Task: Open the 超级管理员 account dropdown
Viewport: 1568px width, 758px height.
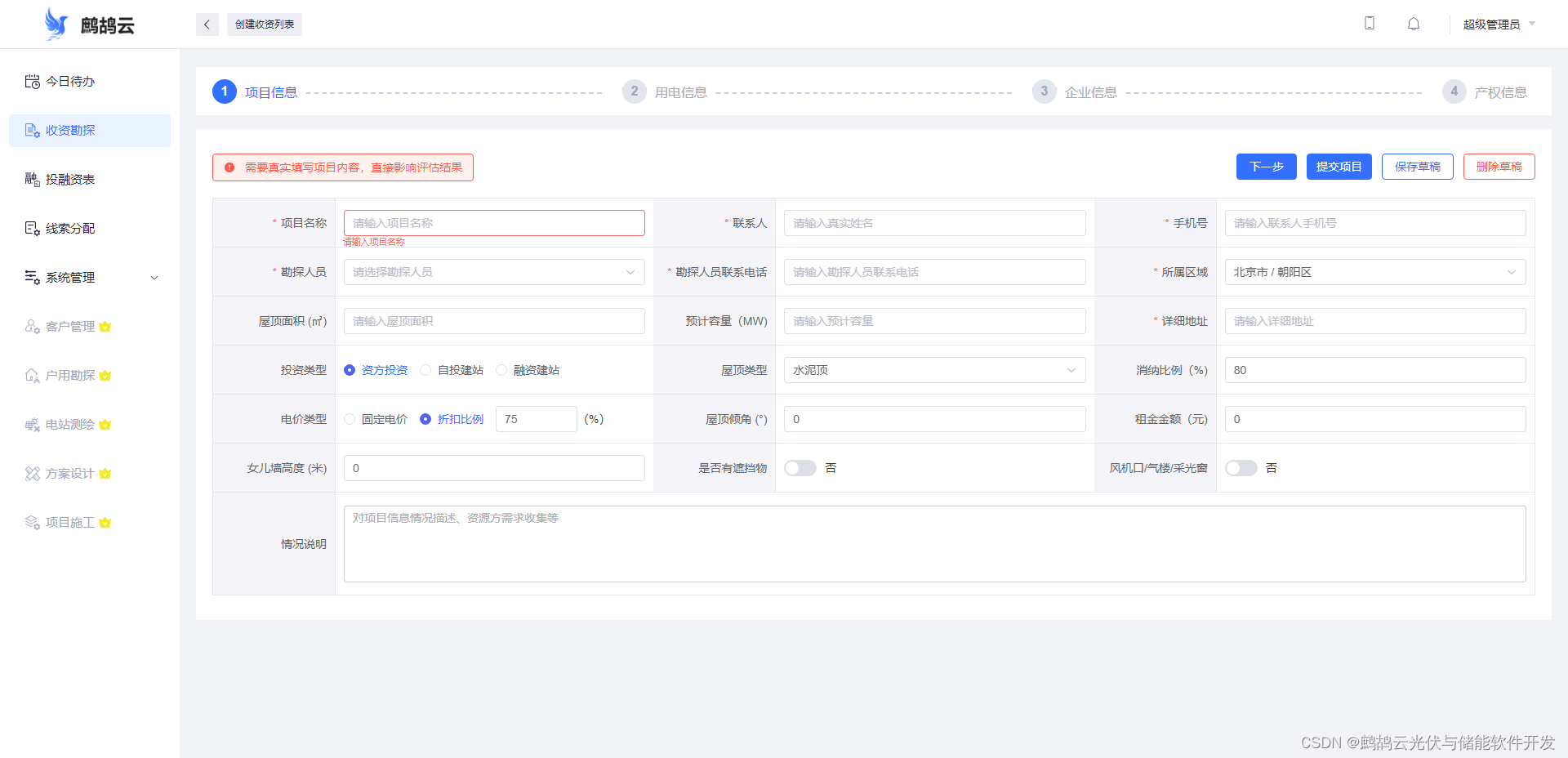Action: [x=1499, y=25]
